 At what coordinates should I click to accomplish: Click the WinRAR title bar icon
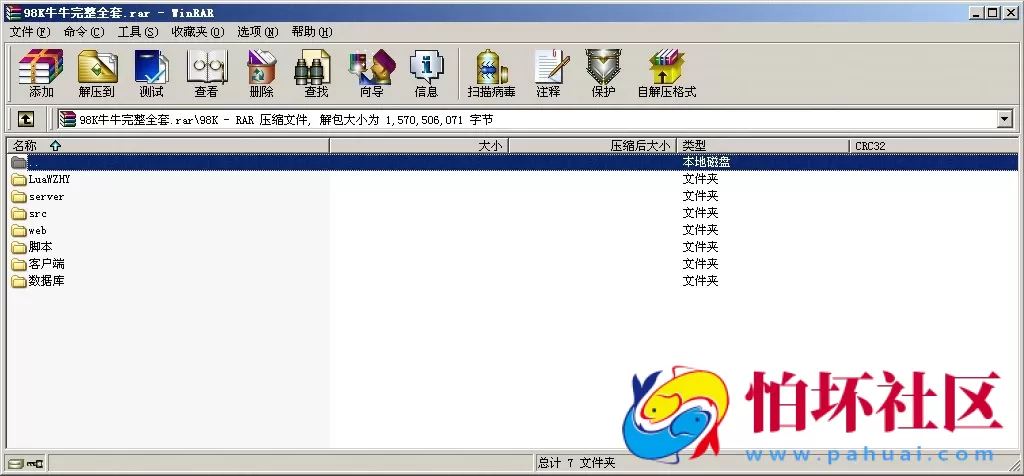point(12,12)
